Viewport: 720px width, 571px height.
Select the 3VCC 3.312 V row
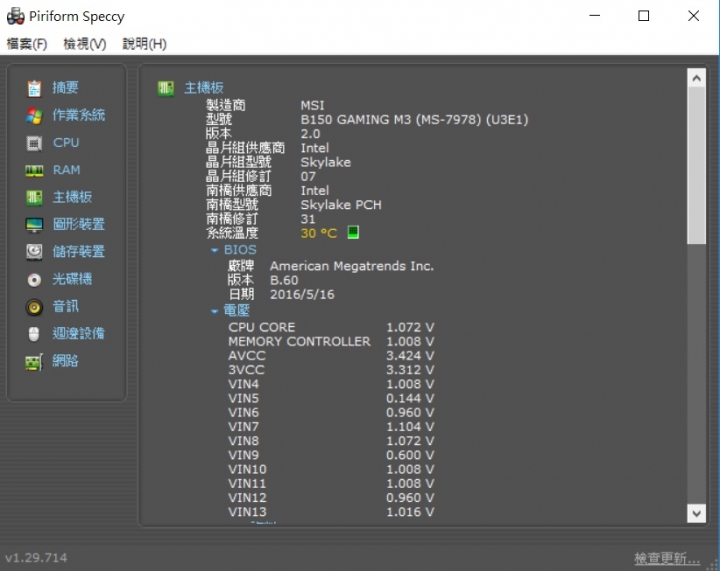(x=331, y=370)
